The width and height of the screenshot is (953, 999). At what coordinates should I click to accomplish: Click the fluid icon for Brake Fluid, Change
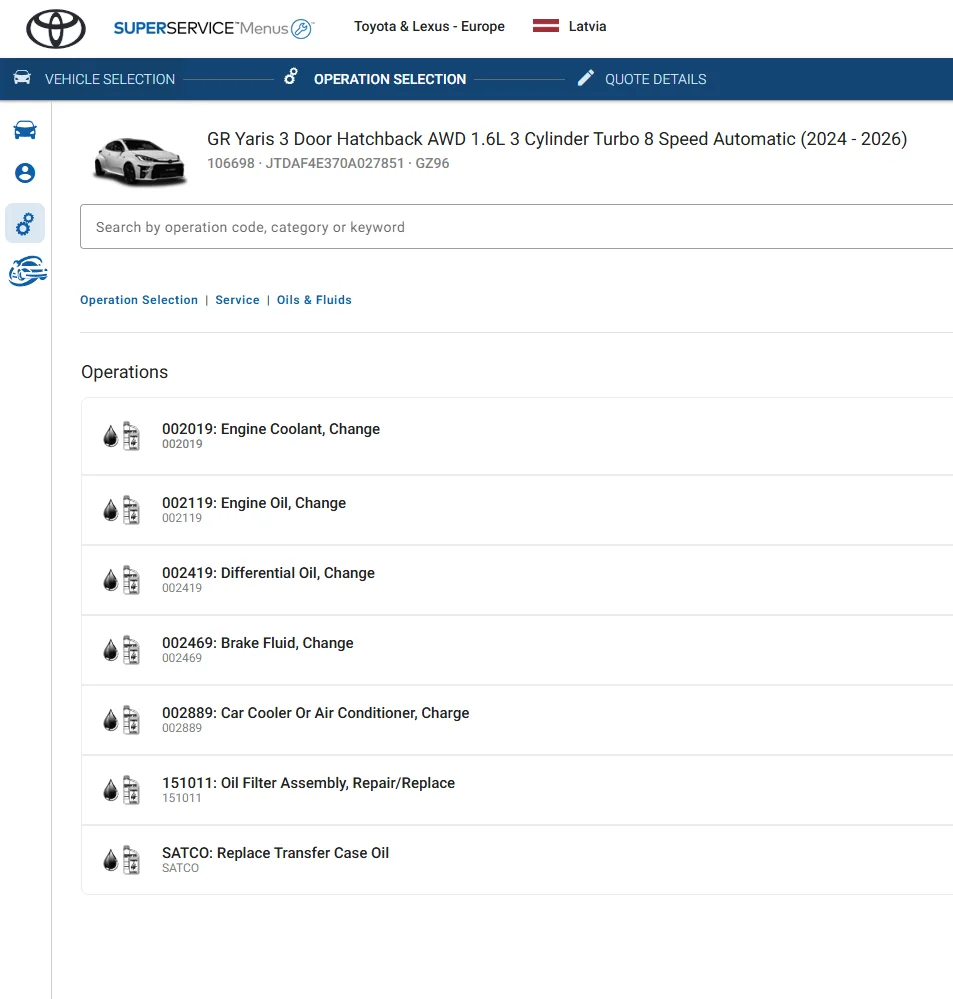tap(122, 650)
